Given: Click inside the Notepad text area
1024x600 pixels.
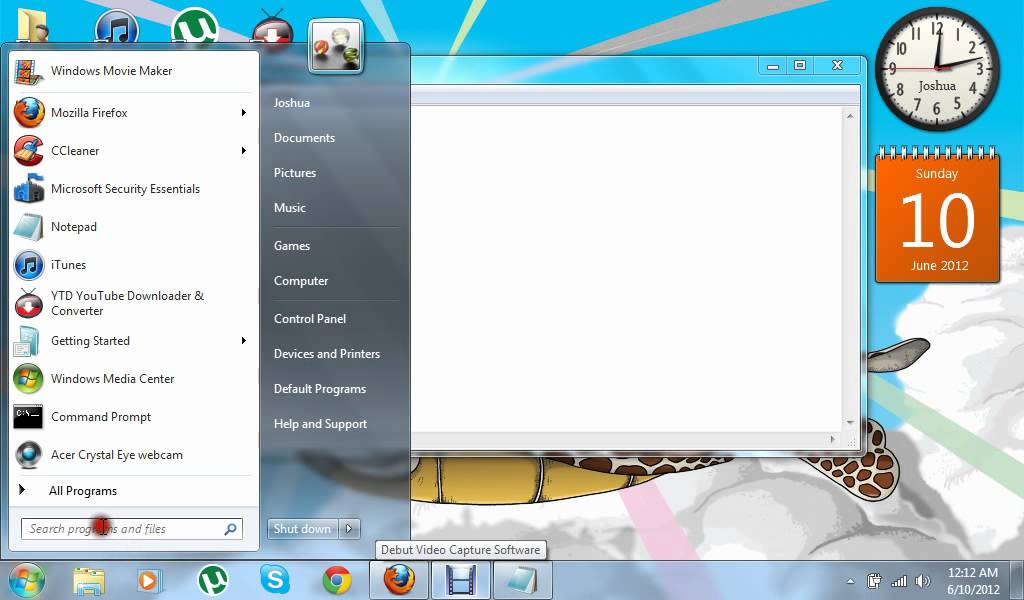Looking at the screenshot, I should (x=627, y=268).
